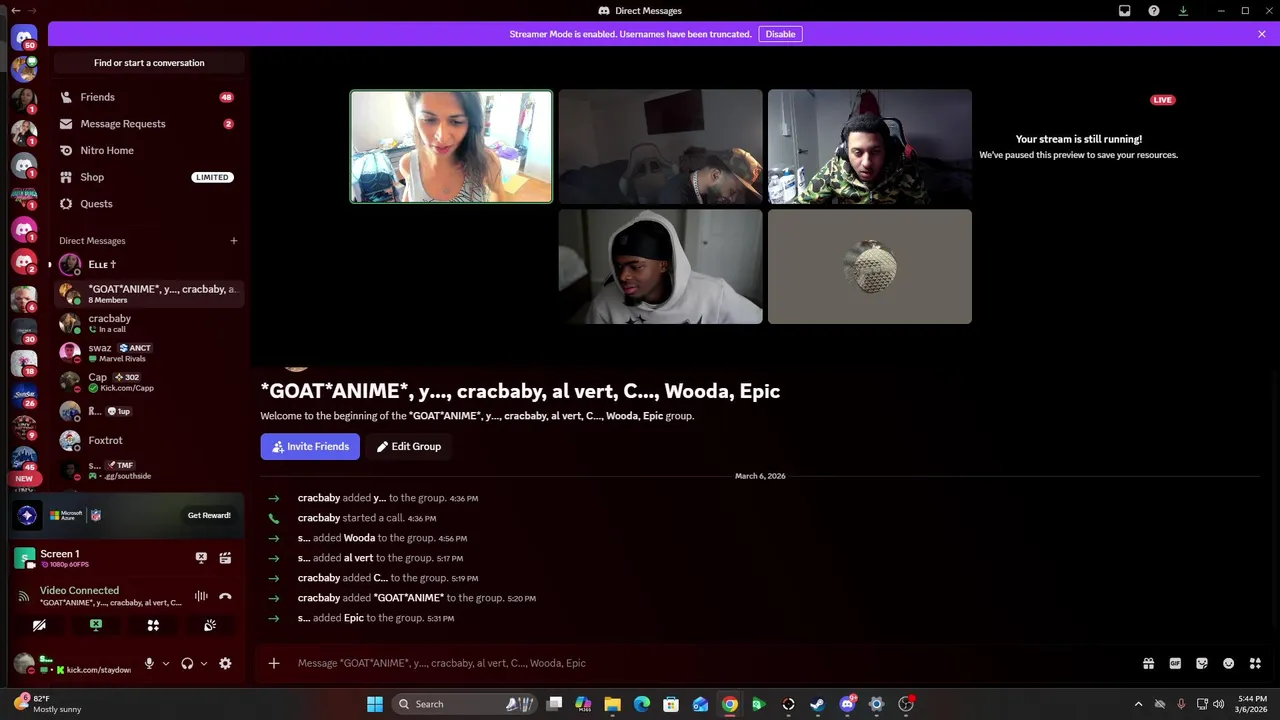Open Foxtrot direct message
1280x720 pixels.
[148, 440]
